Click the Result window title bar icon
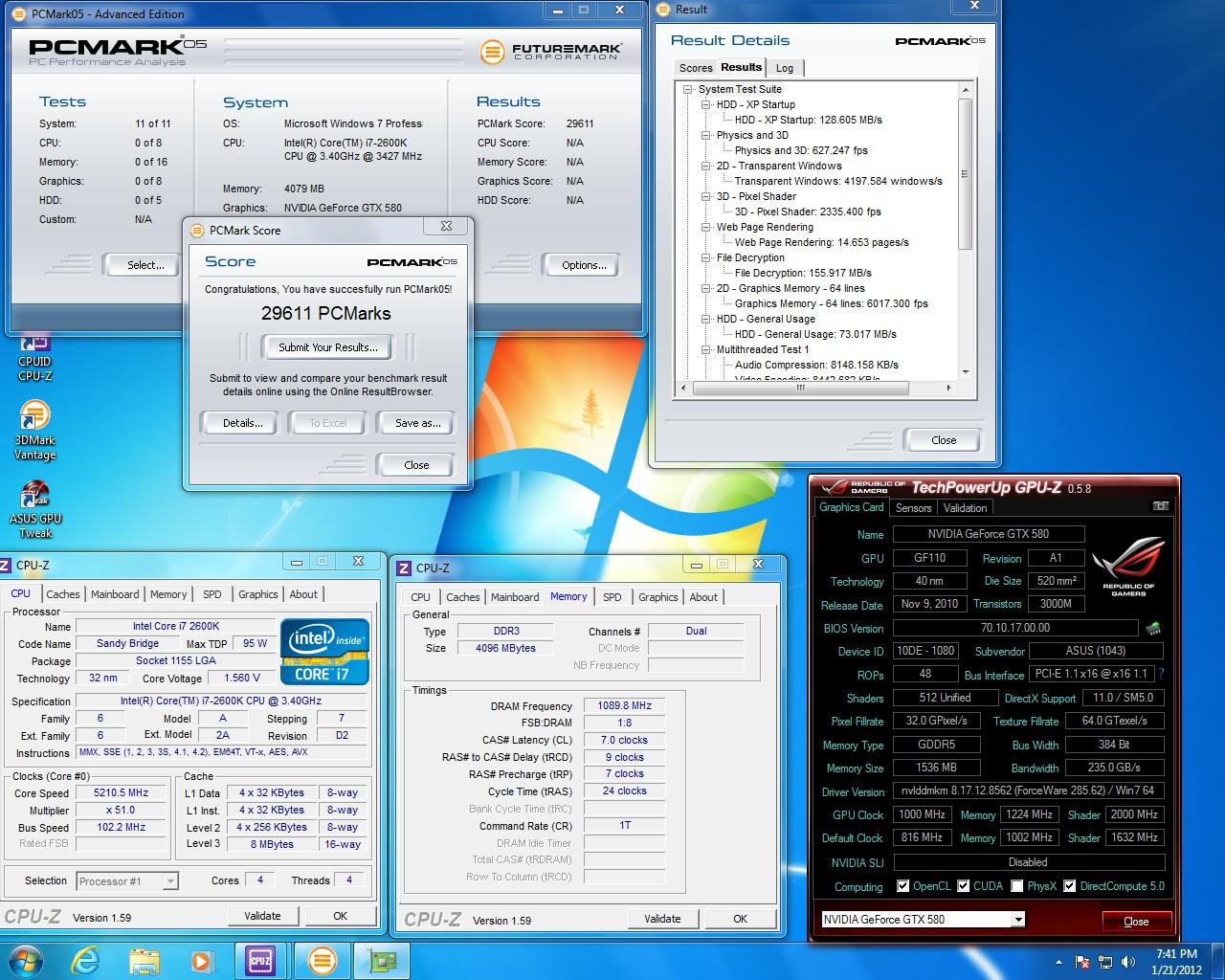This screenshot has width=1225, height=980. click(x=663, y=10)
